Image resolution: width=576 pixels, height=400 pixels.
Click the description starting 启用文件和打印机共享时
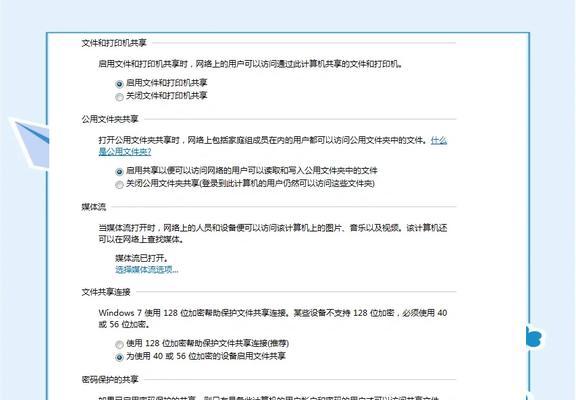pos(251,64)
